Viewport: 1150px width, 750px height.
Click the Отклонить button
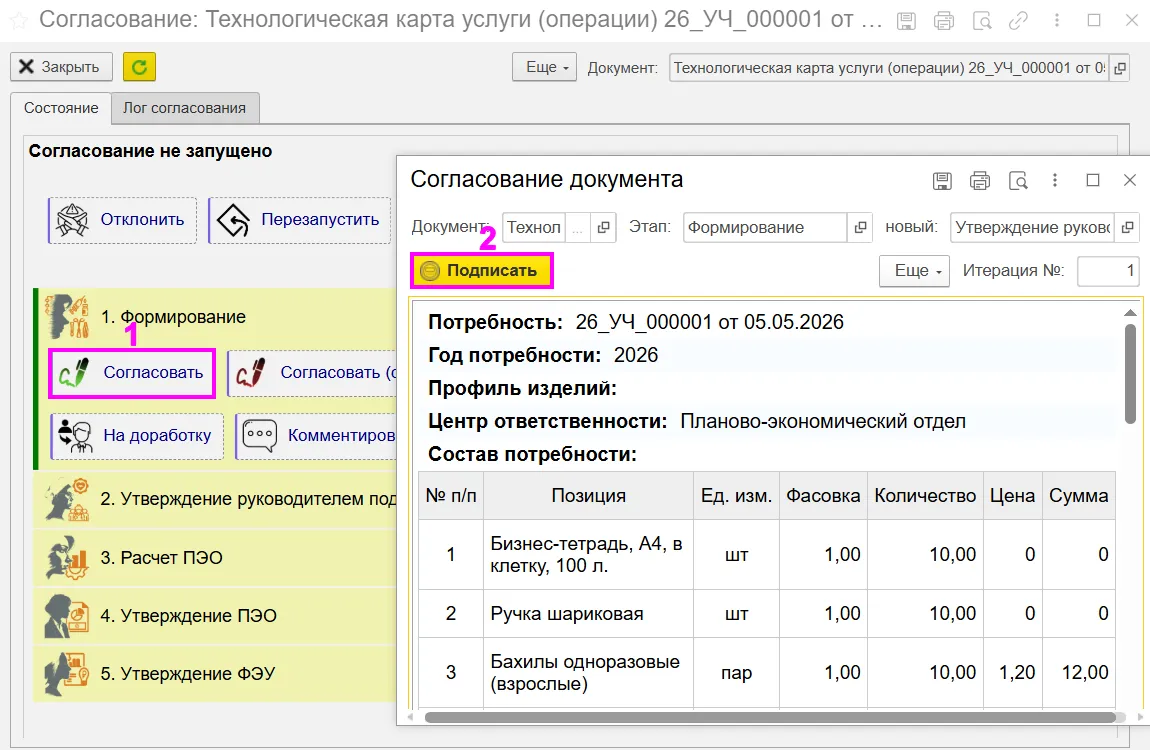coord(122,220)
